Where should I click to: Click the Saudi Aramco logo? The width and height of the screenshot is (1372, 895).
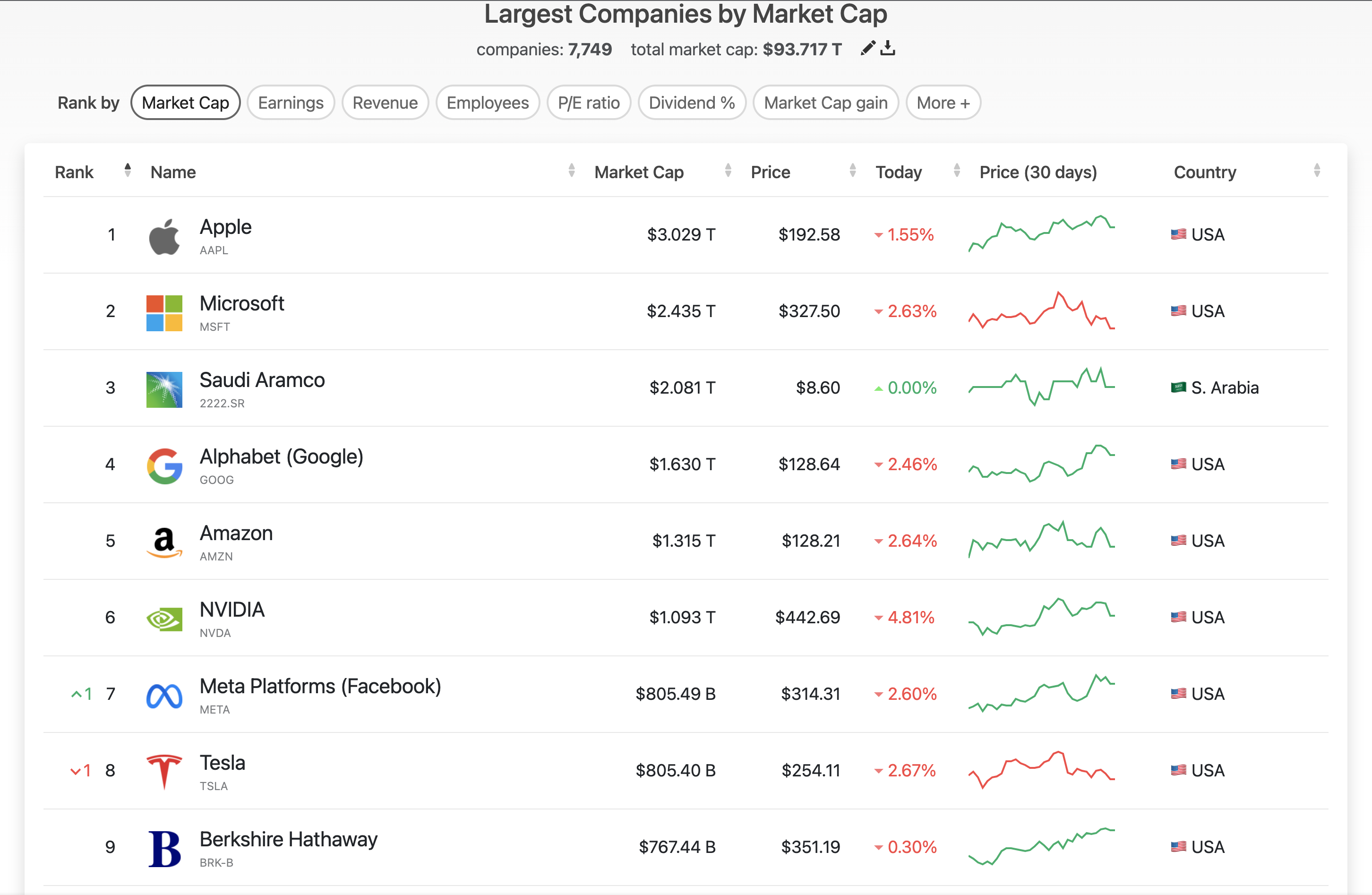tap(164, 390)
